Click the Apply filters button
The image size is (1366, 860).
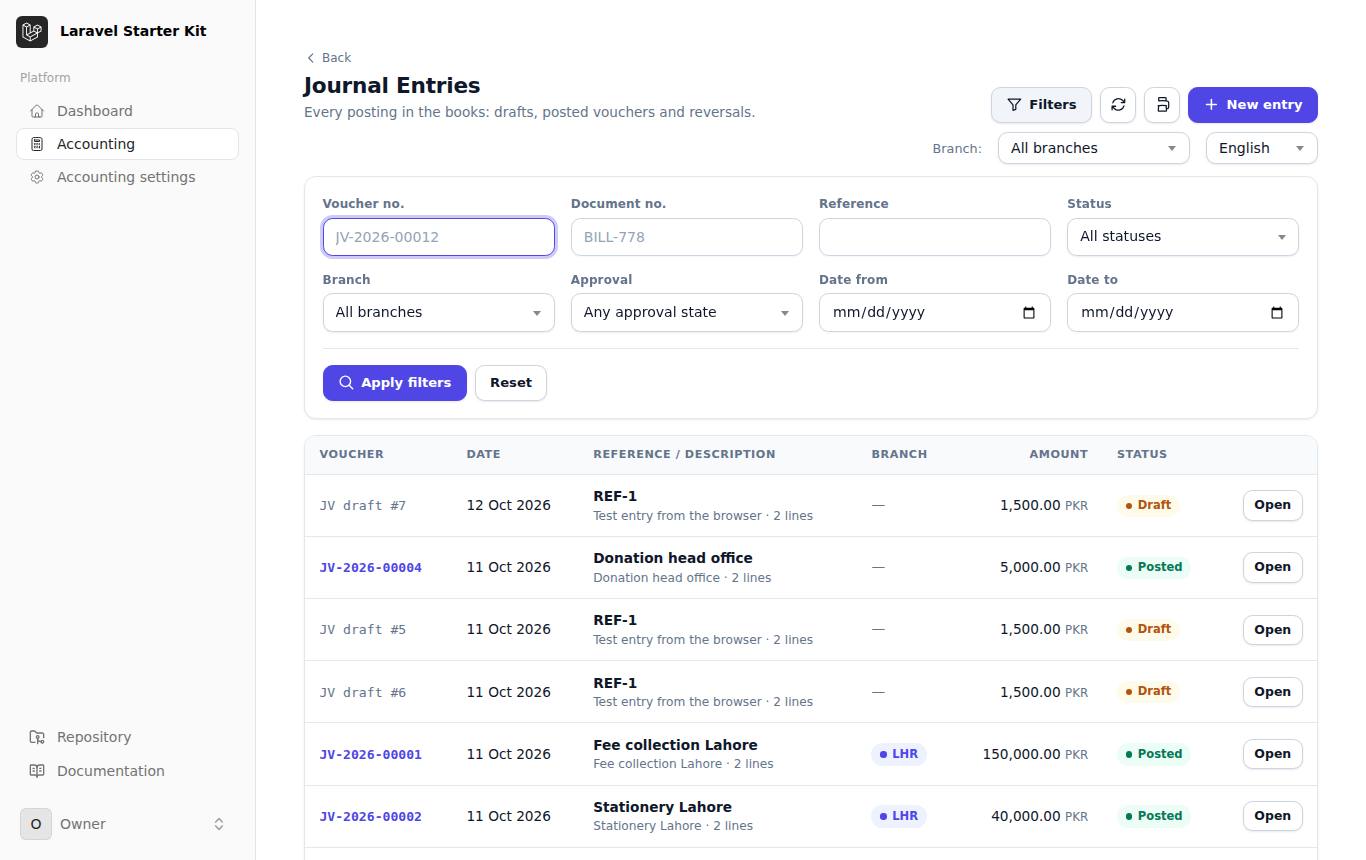pos(395,383)
